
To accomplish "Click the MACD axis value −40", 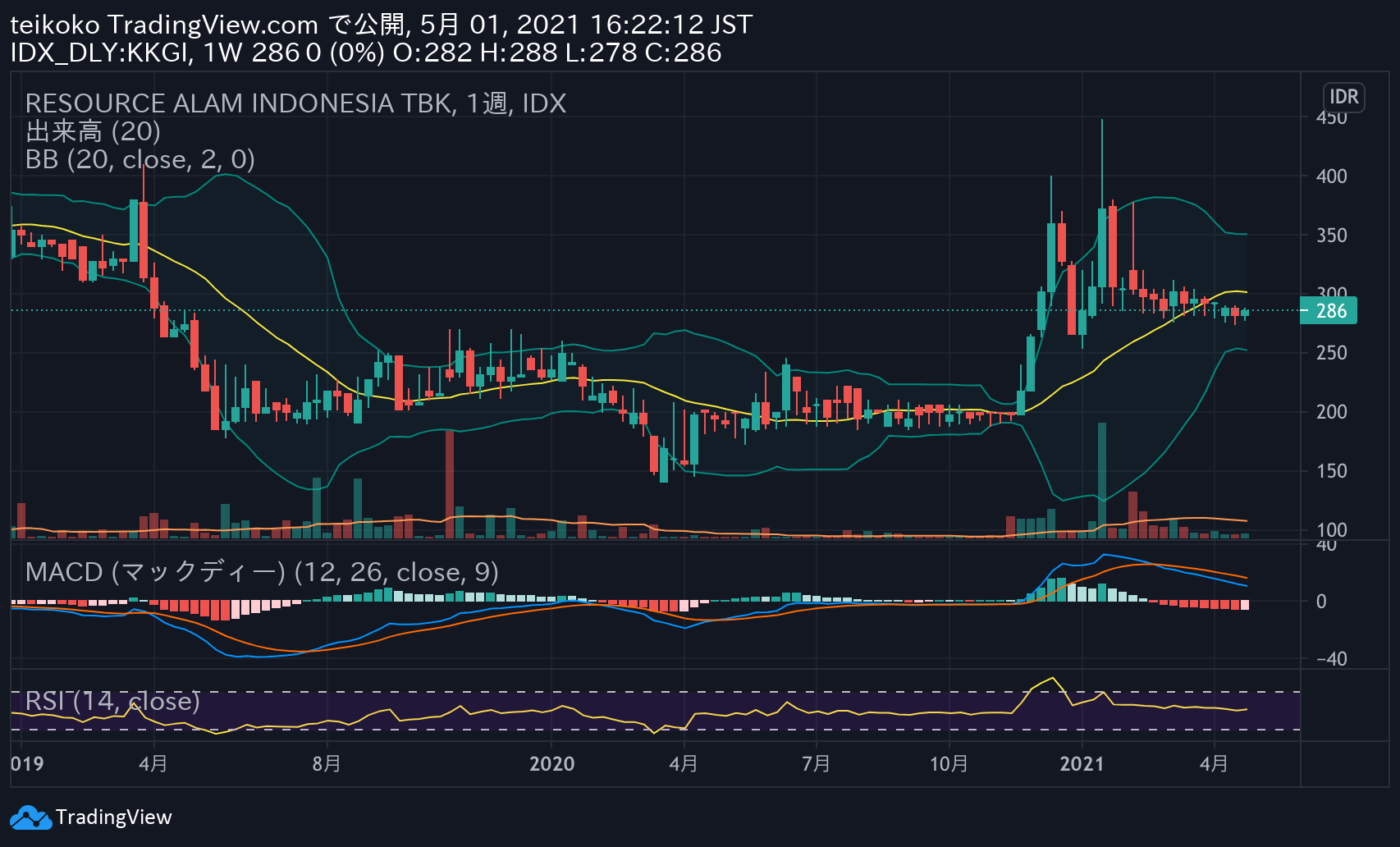I will pyautogui.click(x=1331, y=659).
